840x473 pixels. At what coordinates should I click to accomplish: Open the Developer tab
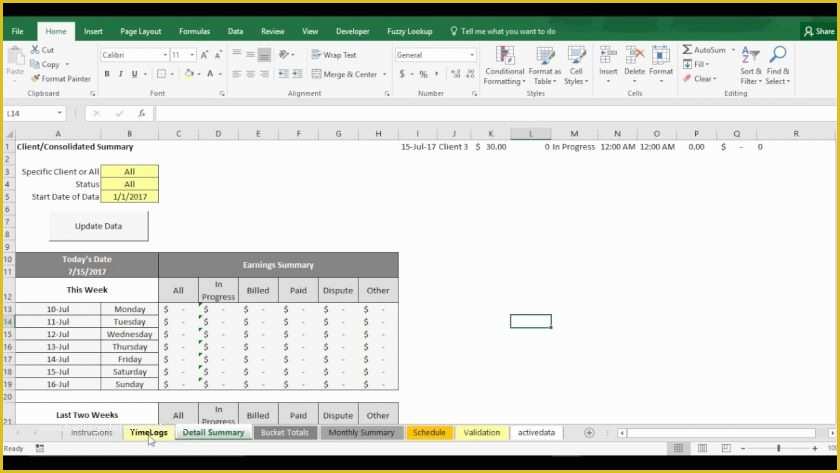coord(352,31)
